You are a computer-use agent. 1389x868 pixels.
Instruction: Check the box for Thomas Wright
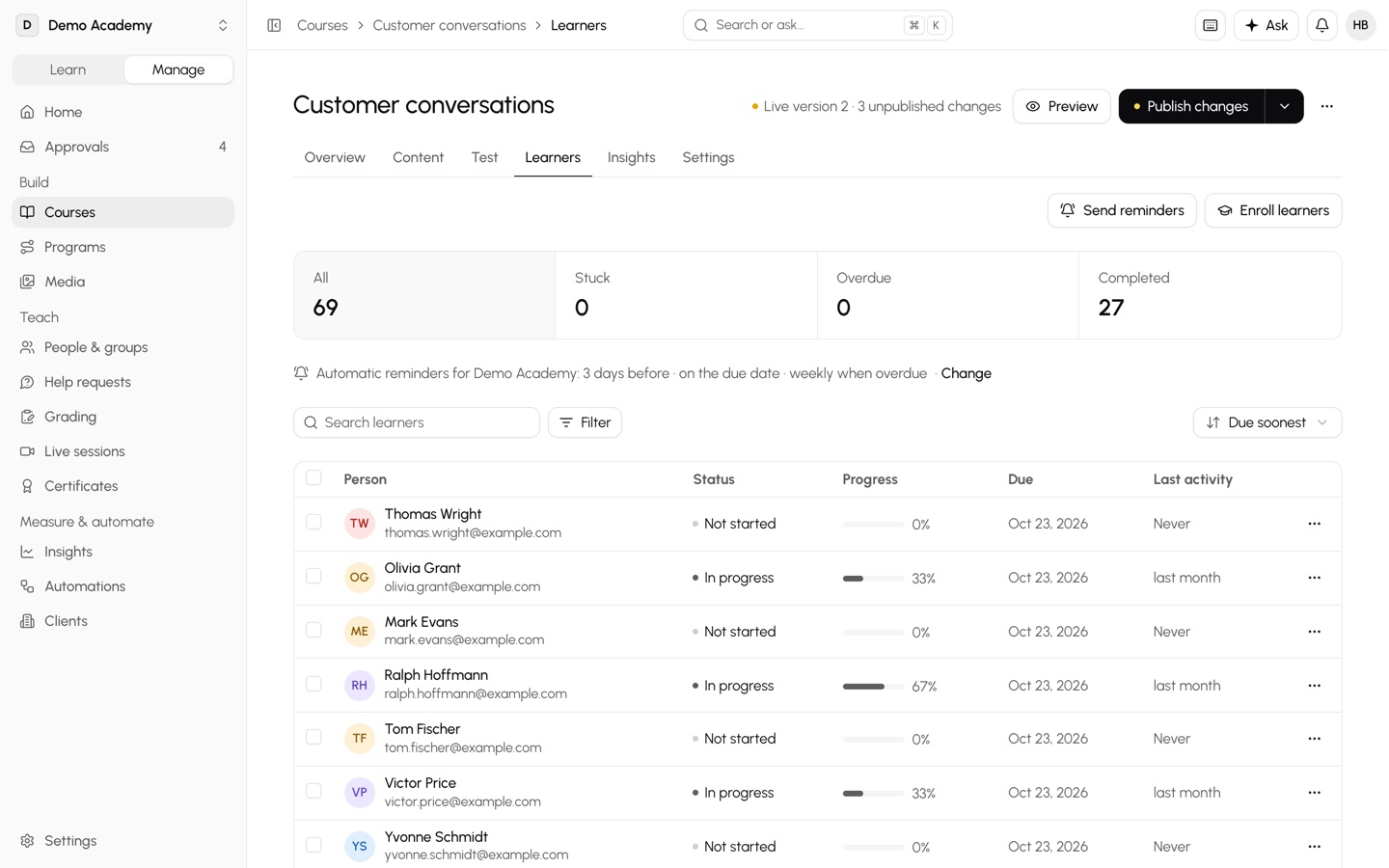pos(313,522)
